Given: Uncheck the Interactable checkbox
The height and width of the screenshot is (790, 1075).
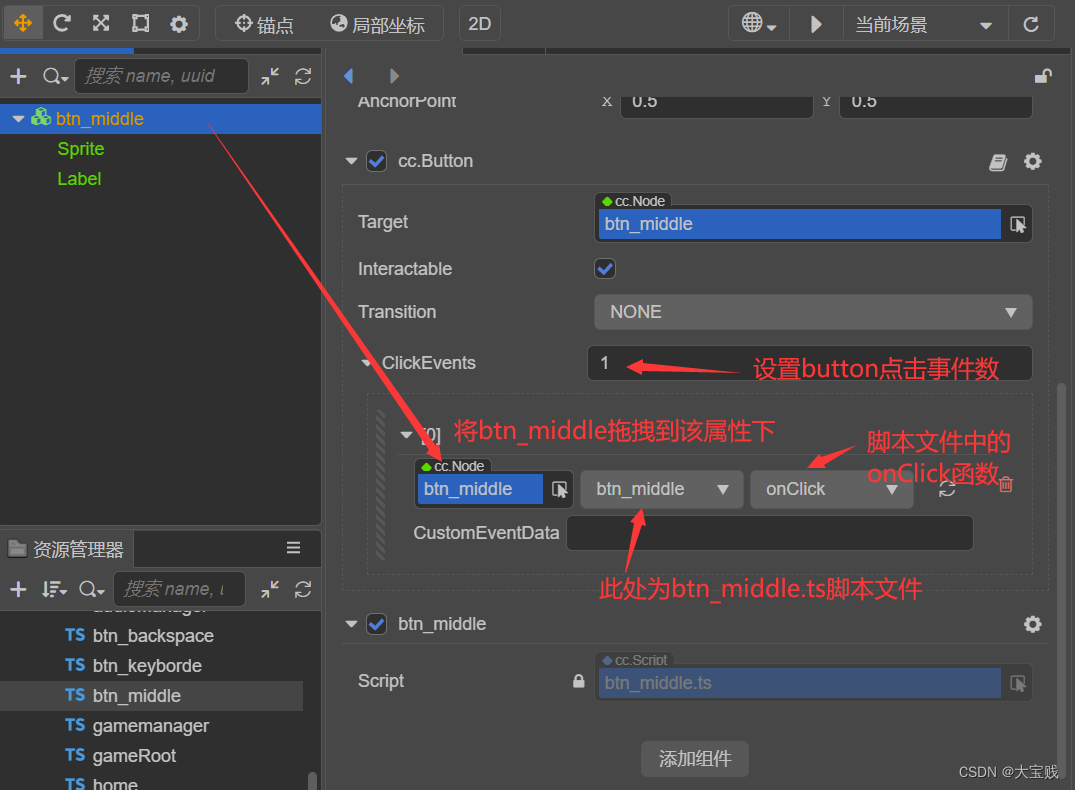Looking at the screenshot, I should pos(605,269).
